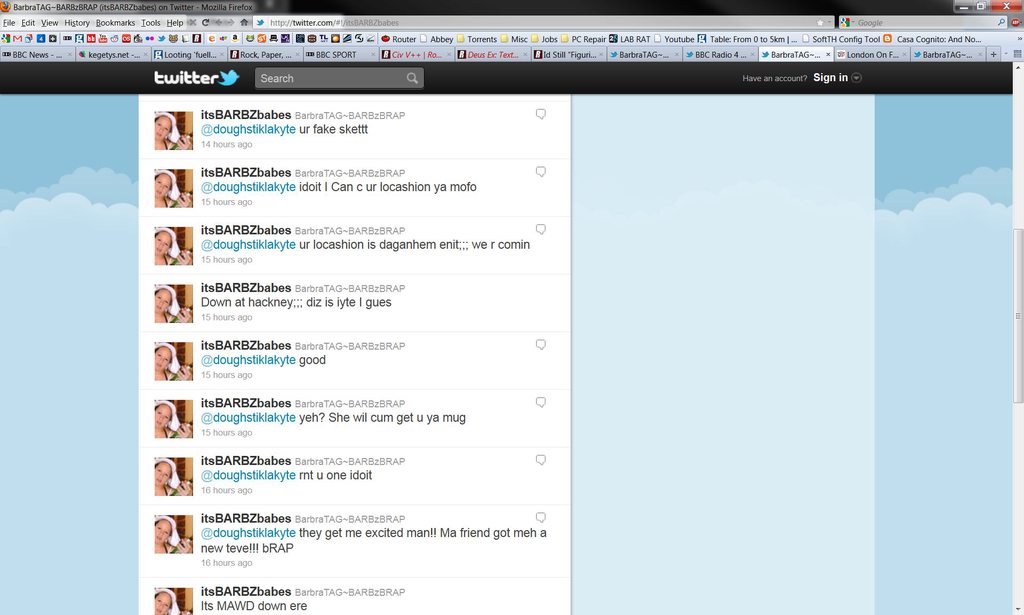Reload the page with the refresh icon

205,22
